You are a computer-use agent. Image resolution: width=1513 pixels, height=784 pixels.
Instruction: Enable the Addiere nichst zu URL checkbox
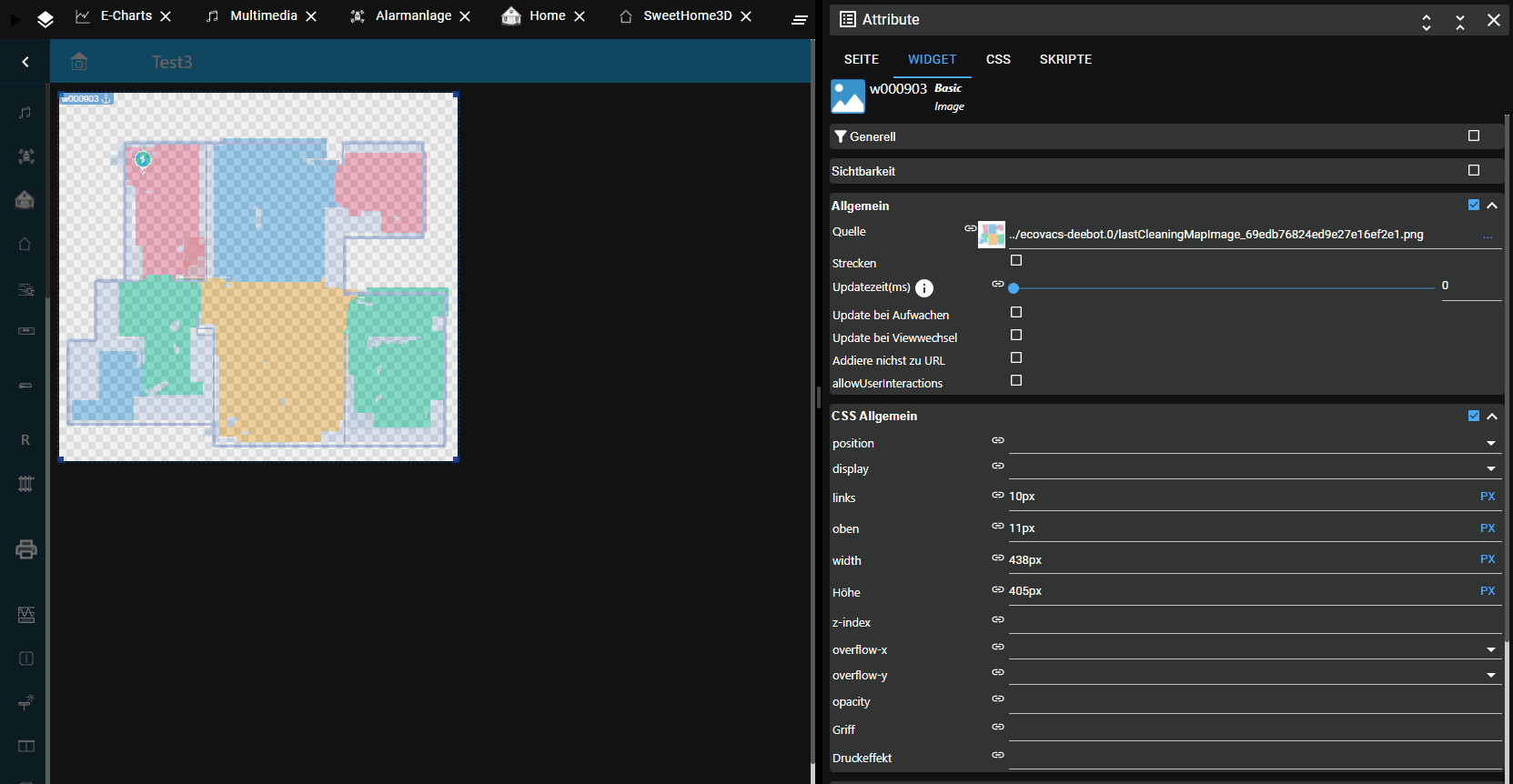coord(1016,357)
